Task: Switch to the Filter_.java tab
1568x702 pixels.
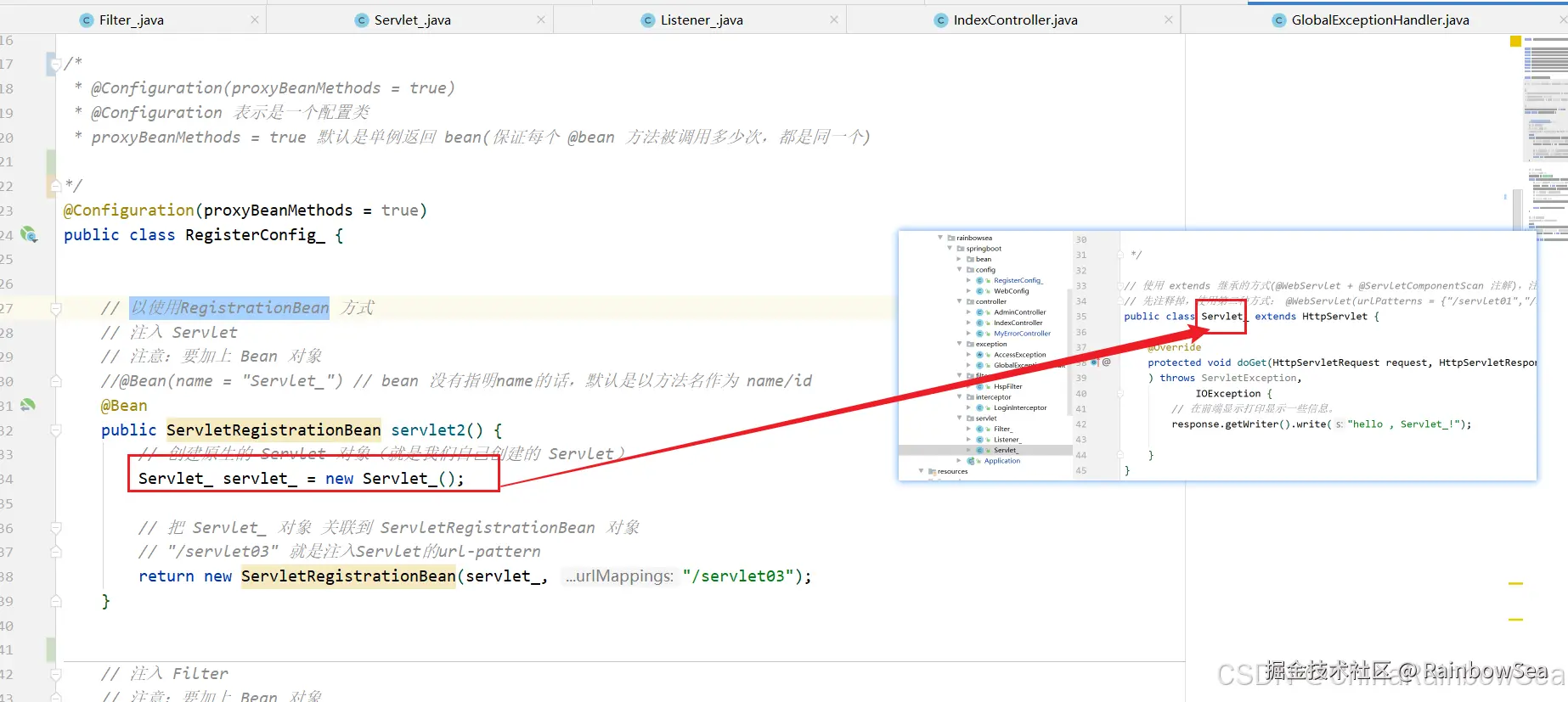Action: 132,20
